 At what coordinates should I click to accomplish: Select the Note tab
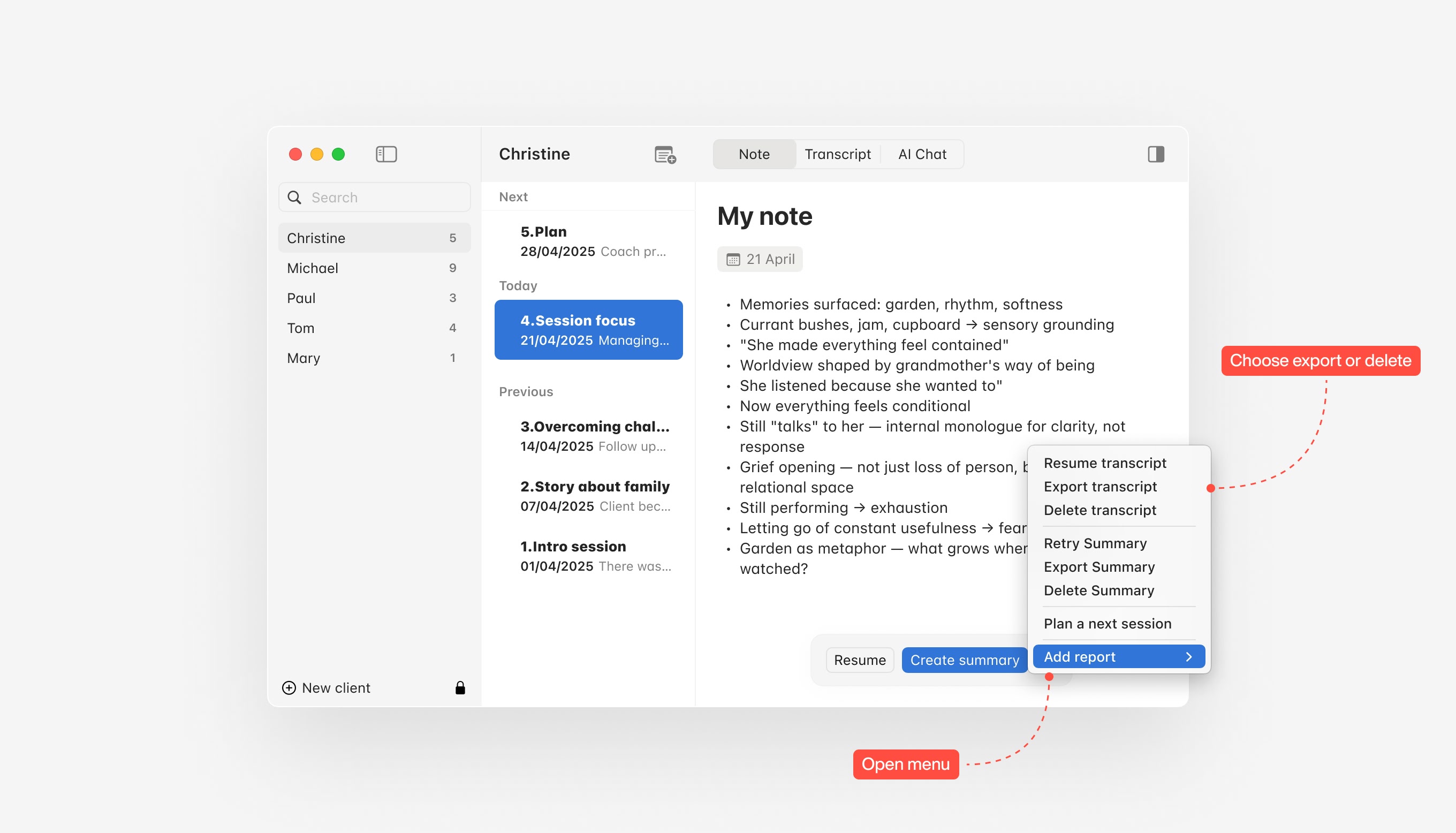[x=754, y=154]
